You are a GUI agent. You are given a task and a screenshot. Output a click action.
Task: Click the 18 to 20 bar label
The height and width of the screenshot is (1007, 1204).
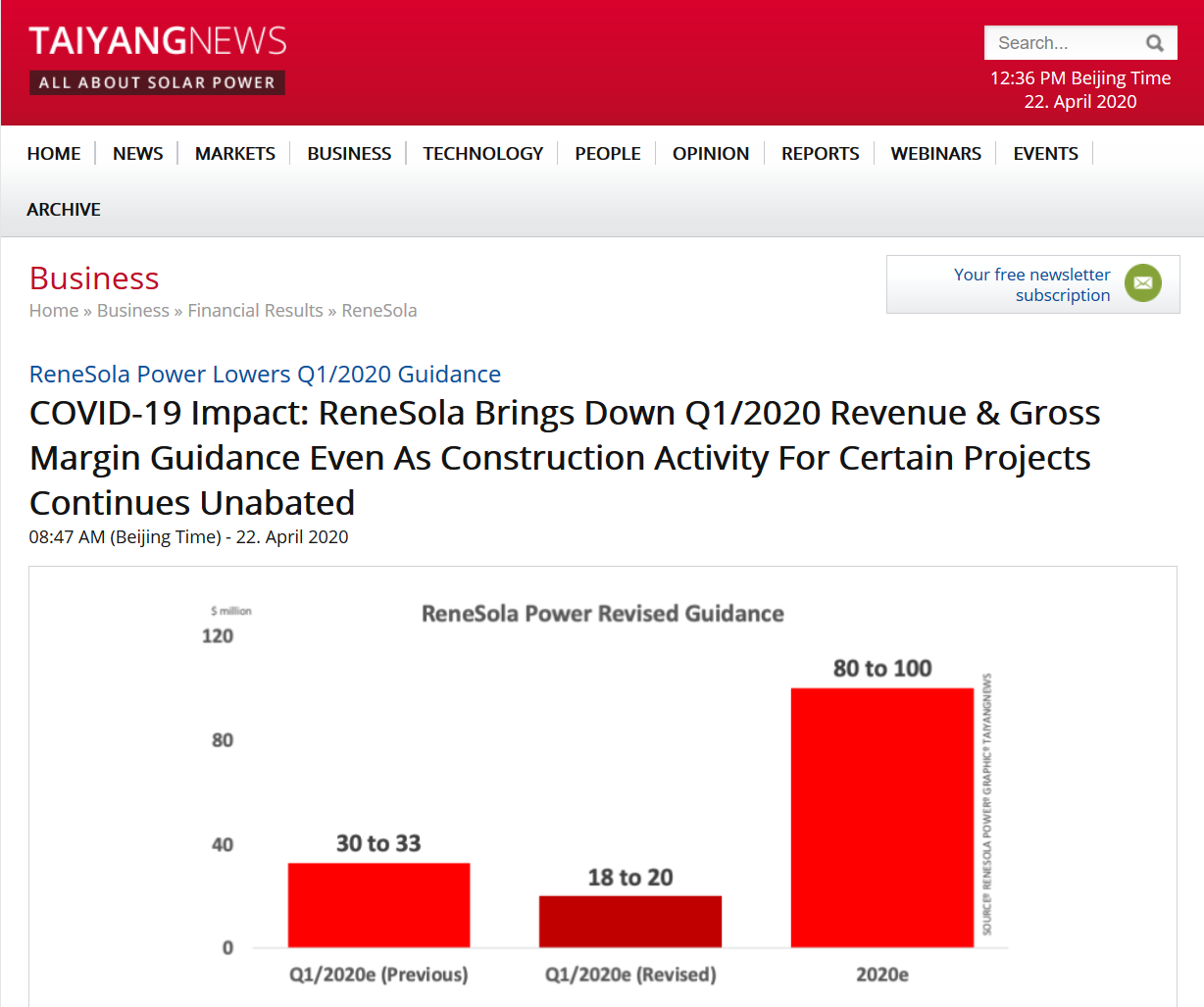(630, 878)
